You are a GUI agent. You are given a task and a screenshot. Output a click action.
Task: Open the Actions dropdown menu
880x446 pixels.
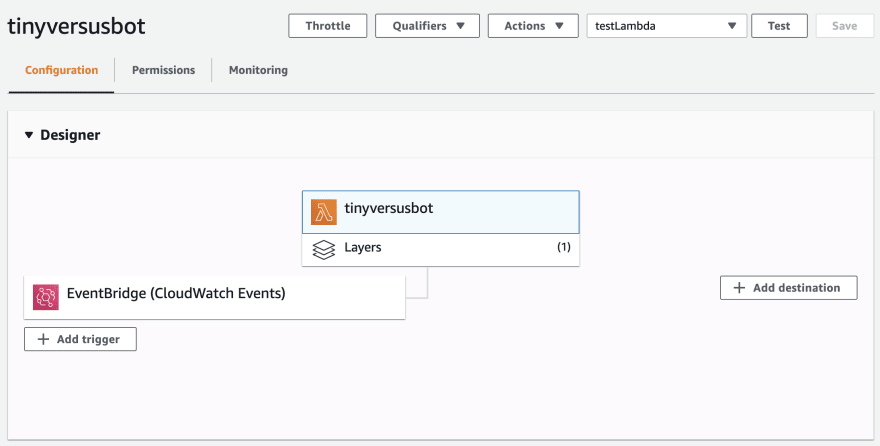pyautogui.click(x=533, y=26)
